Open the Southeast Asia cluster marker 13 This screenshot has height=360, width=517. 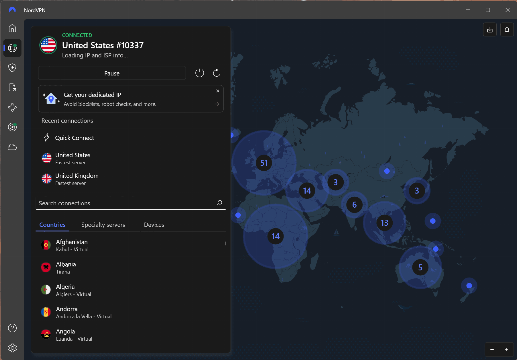click(384, 223)
